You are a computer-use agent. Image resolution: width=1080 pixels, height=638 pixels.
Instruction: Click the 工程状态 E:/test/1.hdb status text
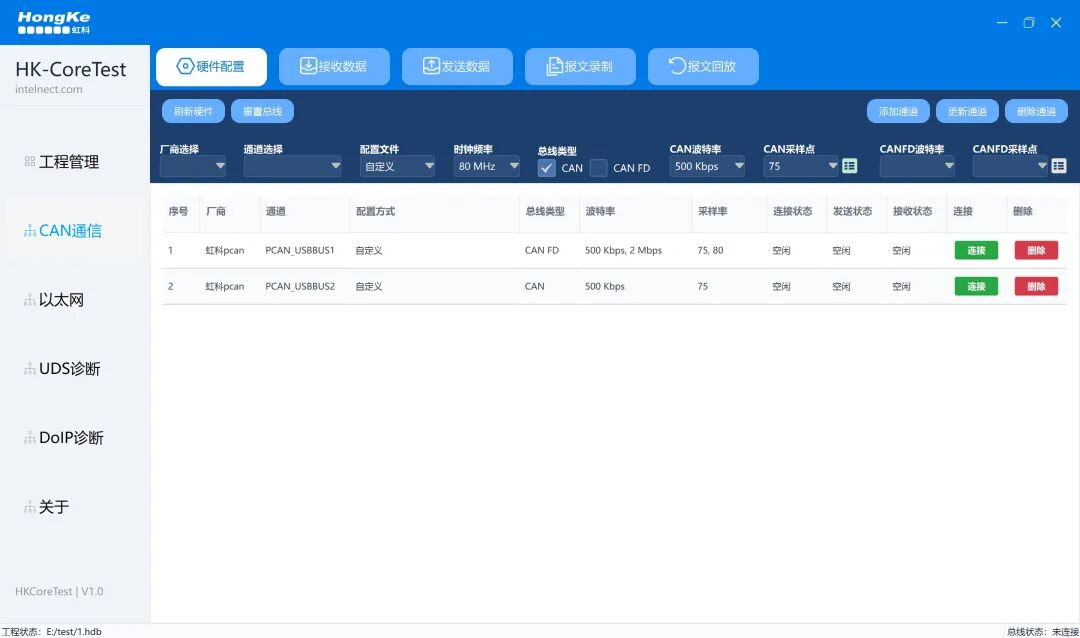pos(52,632)
